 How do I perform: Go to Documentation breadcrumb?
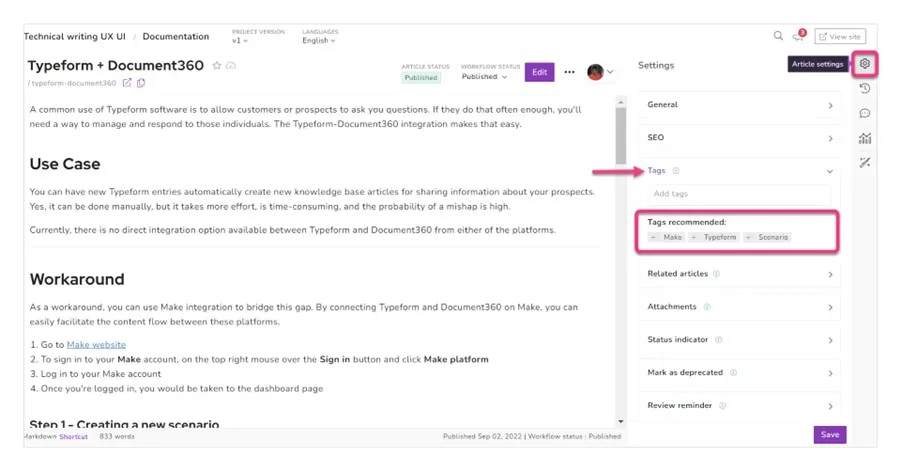coord(175,36)
